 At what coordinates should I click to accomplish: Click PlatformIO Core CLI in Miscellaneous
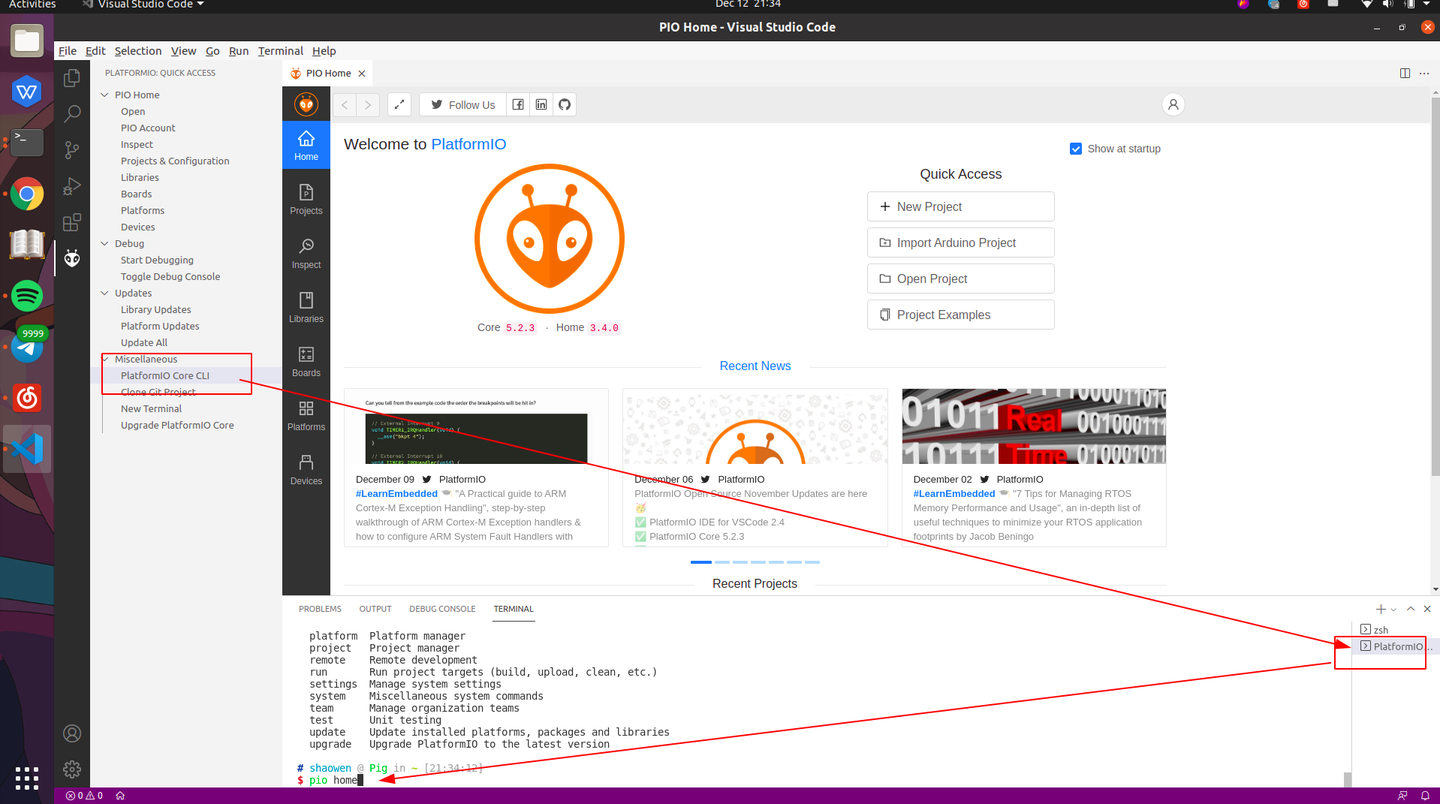pyautogui.click(x=165, y=376)
